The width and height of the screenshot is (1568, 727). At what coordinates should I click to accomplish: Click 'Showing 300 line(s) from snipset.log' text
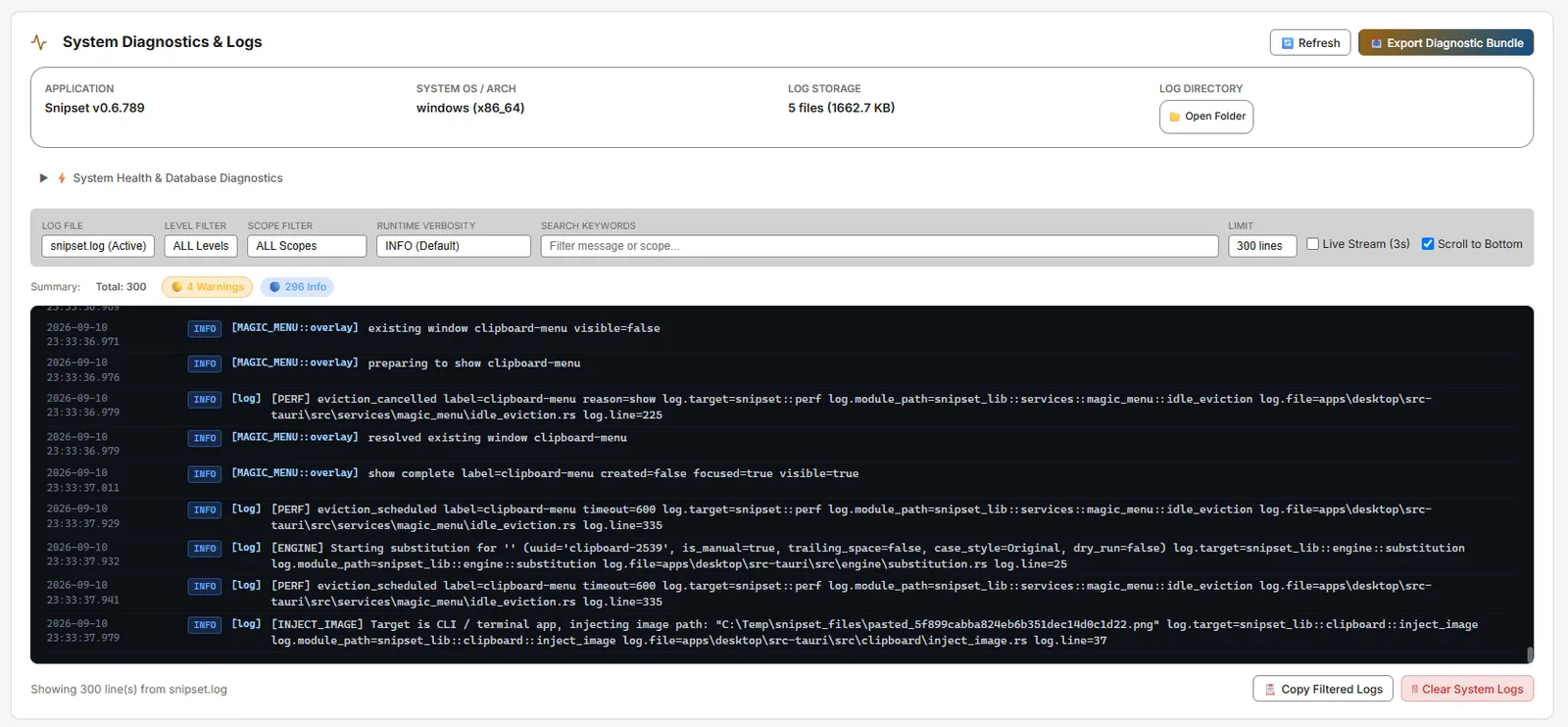coord(128,690)
